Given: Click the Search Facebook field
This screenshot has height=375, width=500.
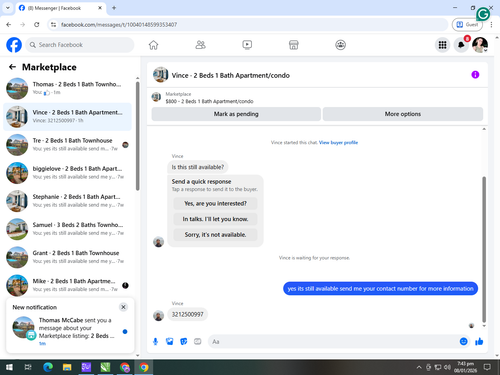Looking at the screenshot, I should [x=80, y=45].
